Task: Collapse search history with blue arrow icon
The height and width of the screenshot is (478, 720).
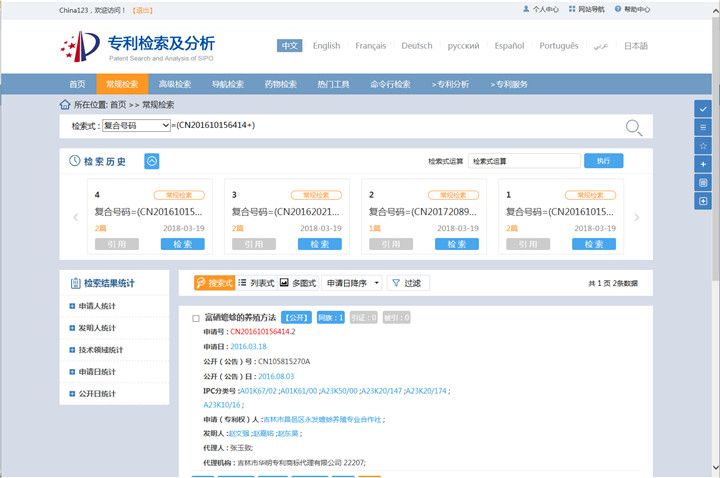Action: (x=152, y=161)
